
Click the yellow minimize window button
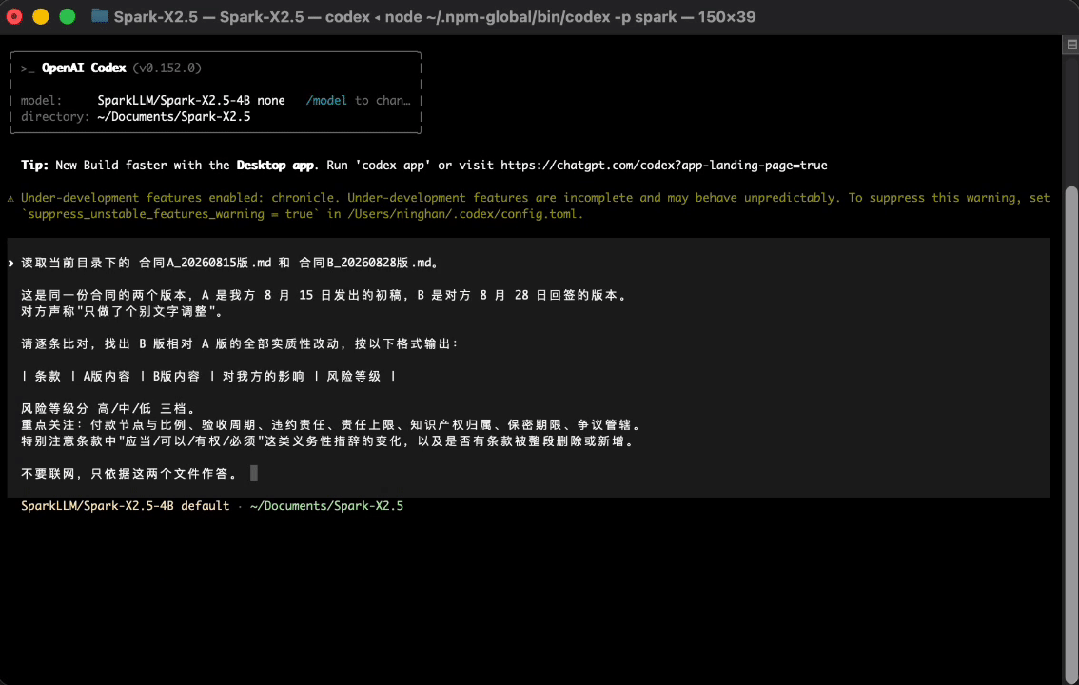click(x=41, y=17)
